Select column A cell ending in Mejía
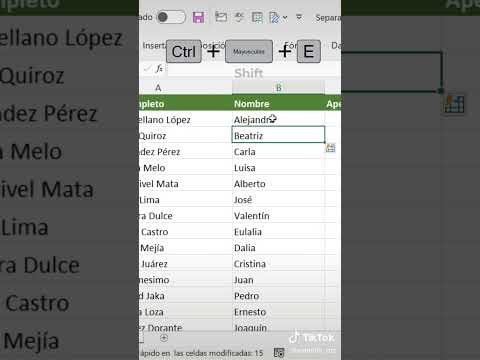This screenshot has width=480, height=360. coord(185,247)
